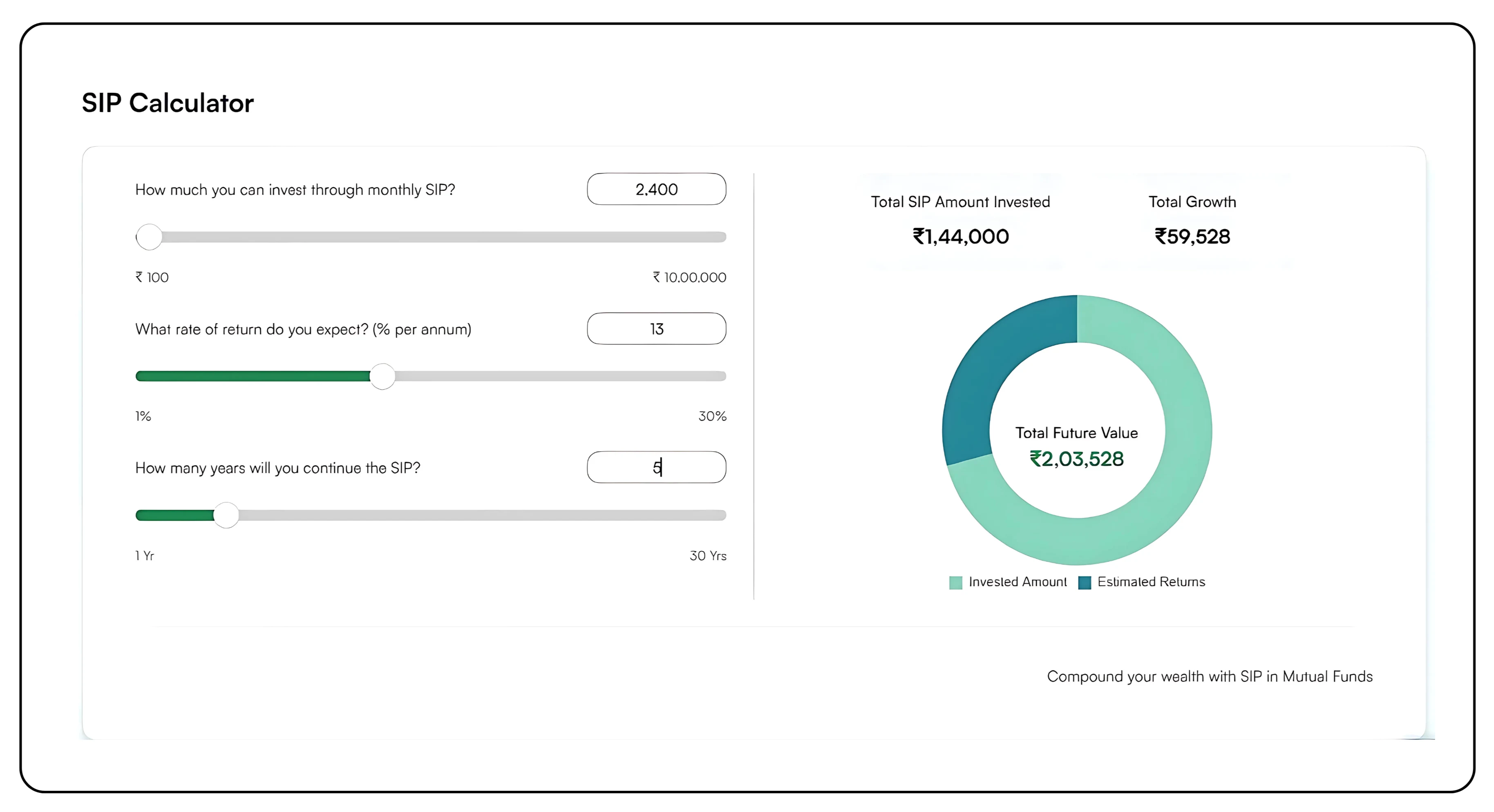Click the Compound your wealth with SIP text
This screenshot has height=812, width=1494.
tap(1209, 676)
